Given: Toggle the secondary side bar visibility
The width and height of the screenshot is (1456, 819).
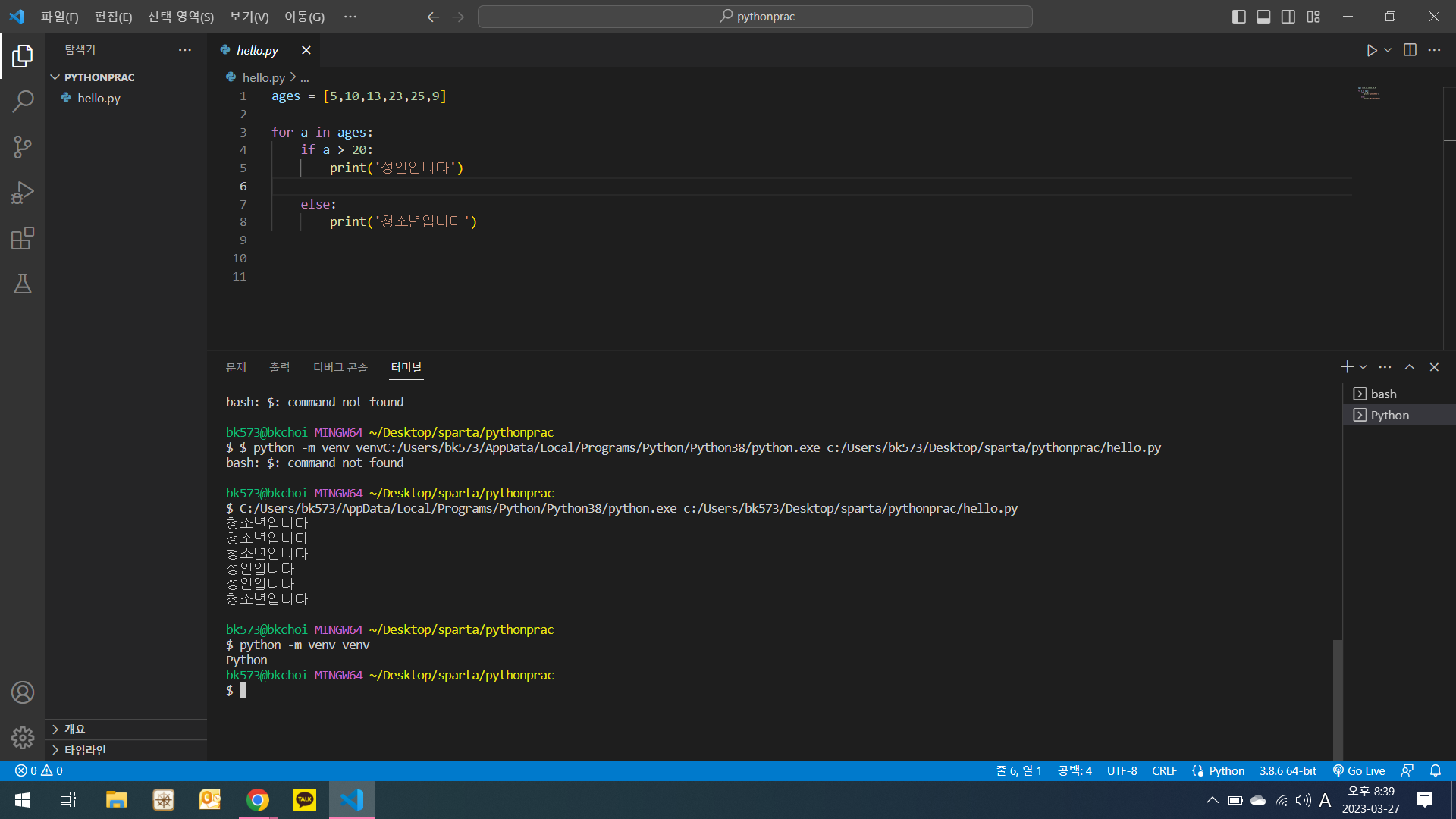Looking at the screenshot, I should coord(1288,17).
